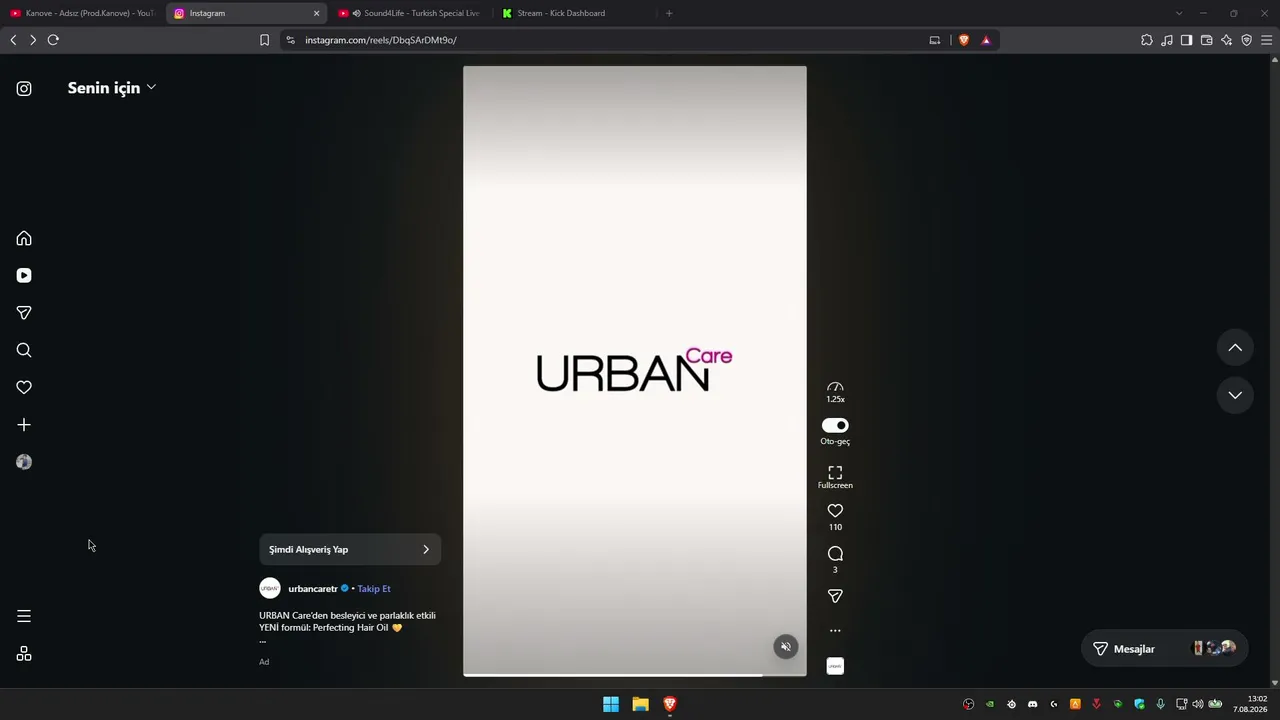Click the address bar URL field
Viewport: 1280px width, 720px height.
point(610,40)
